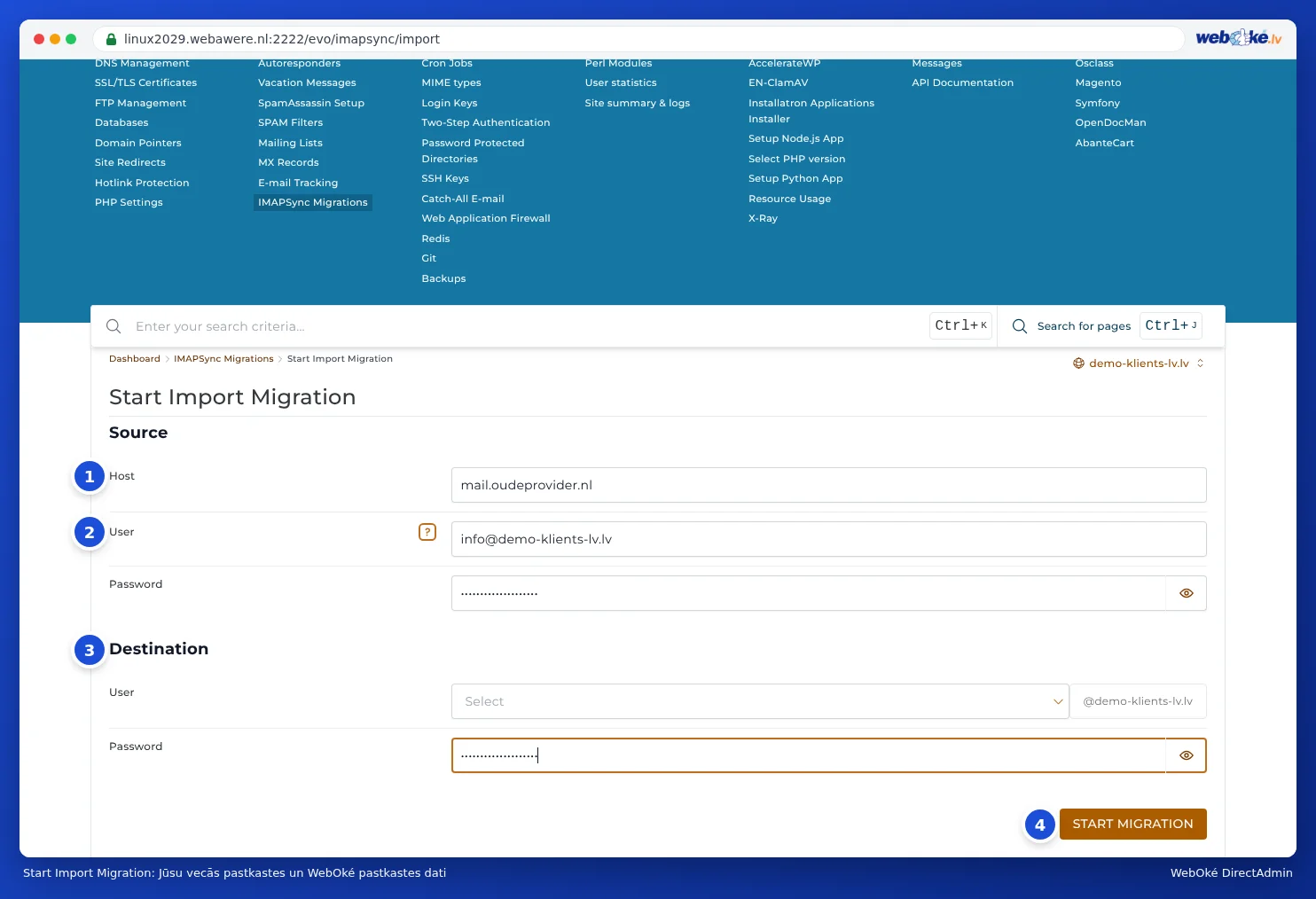Viewport: 1316px width, 899px height.
Task: Open Magento menu entry
Action: point(1098,82)
